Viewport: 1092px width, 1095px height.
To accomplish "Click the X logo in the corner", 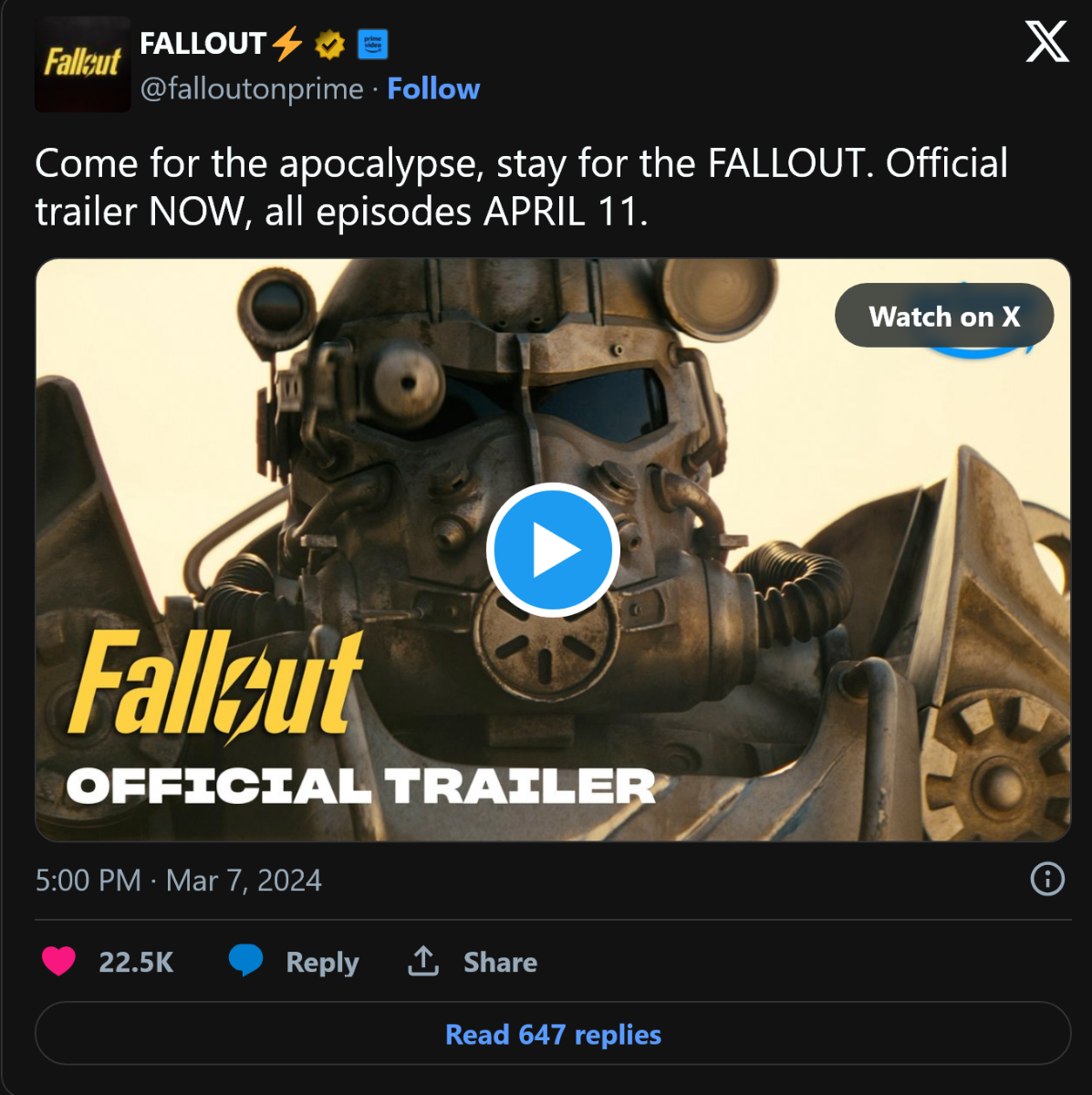I will [x=1046, y=42].
